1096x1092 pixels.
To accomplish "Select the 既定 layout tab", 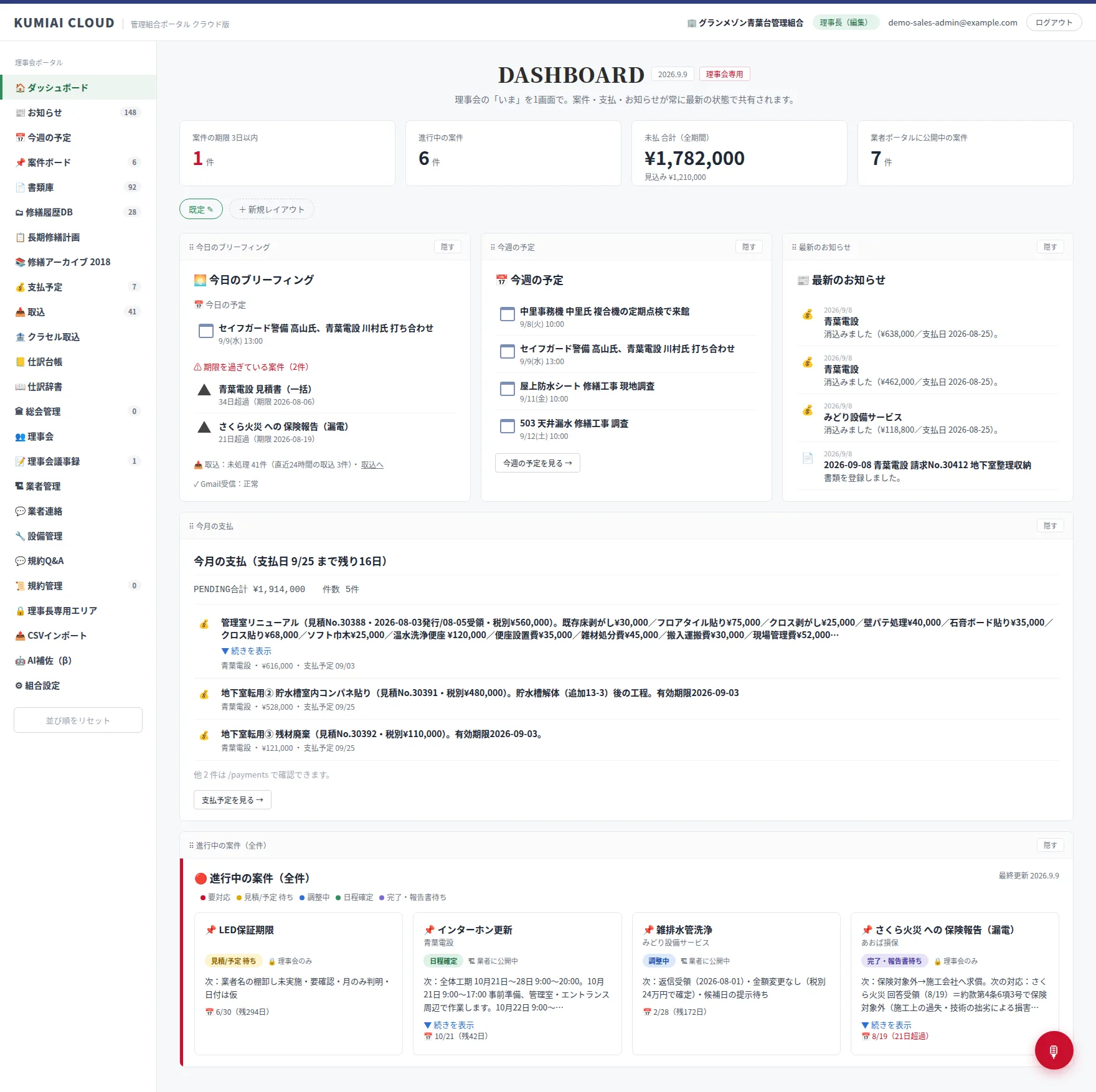I will pyautogui.click(x=201, y=209).
